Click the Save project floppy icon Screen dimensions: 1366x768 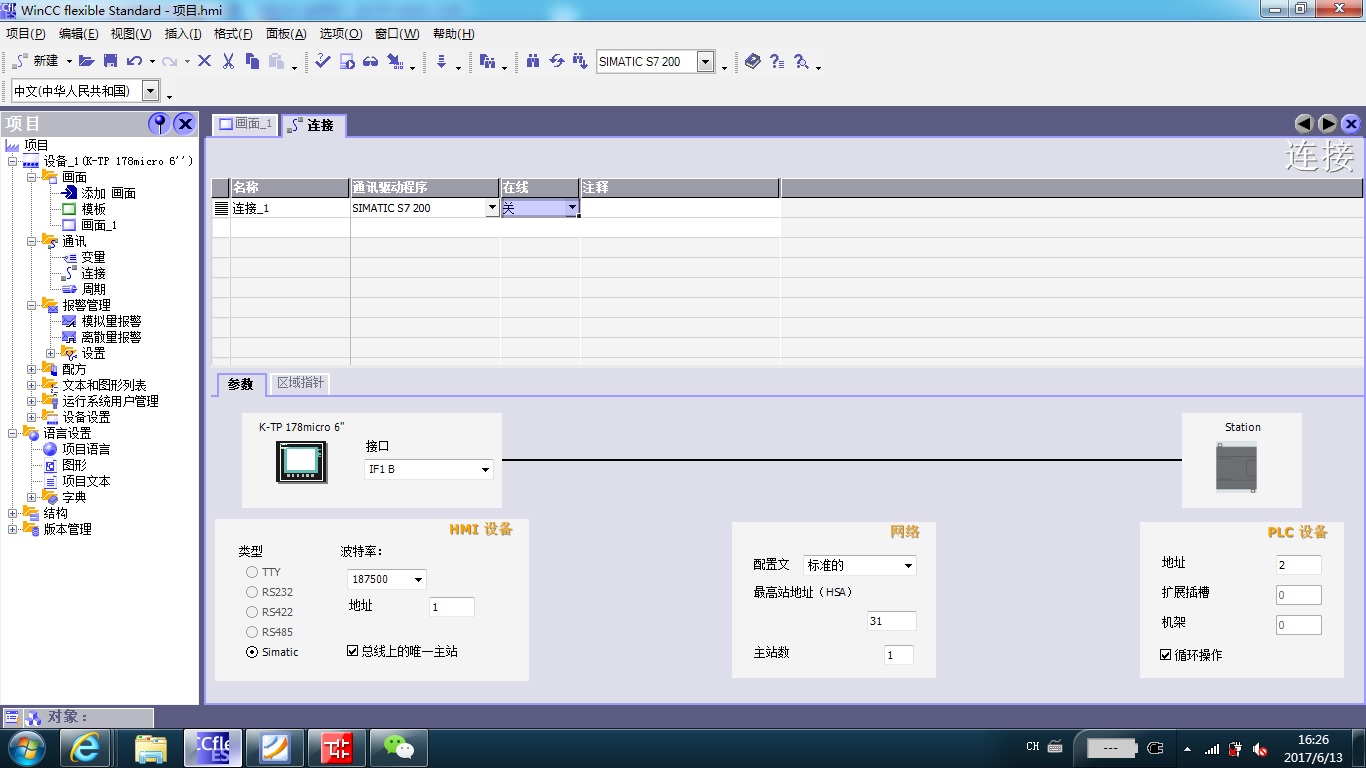click(x=110, y=61)
